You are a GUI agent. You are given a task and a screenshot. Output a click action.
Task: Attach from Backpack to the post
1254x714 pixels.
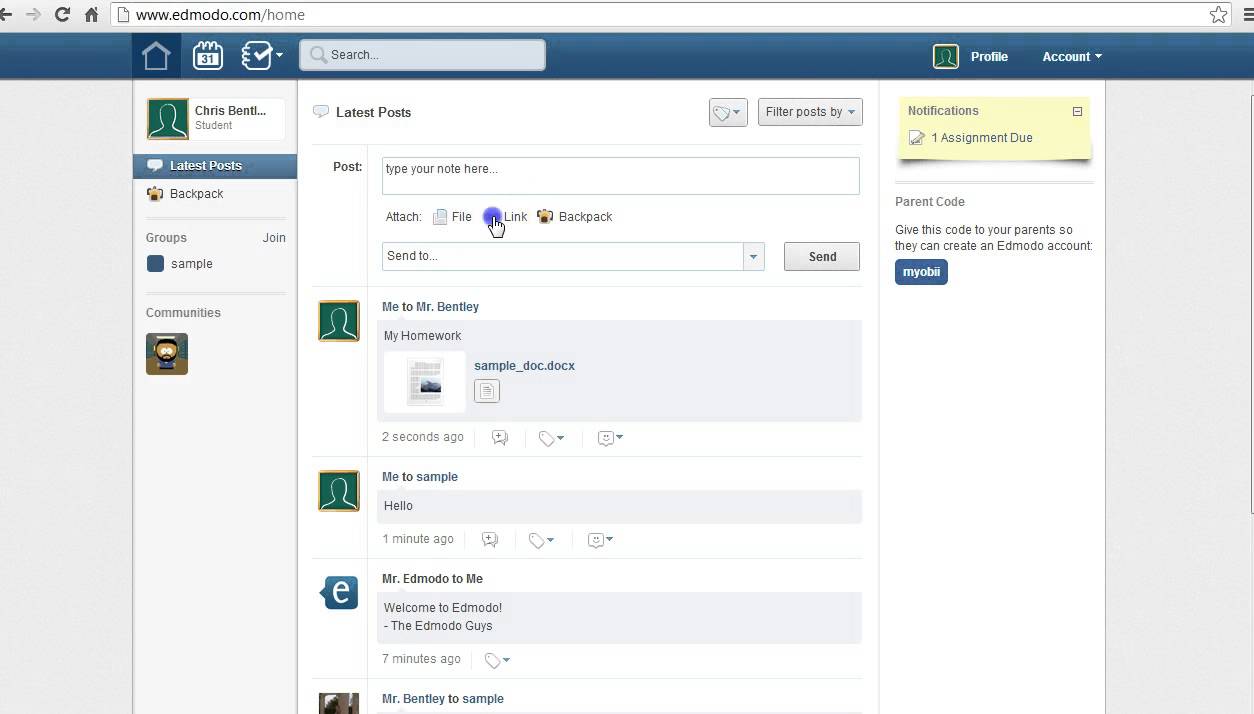coord(575,217)
